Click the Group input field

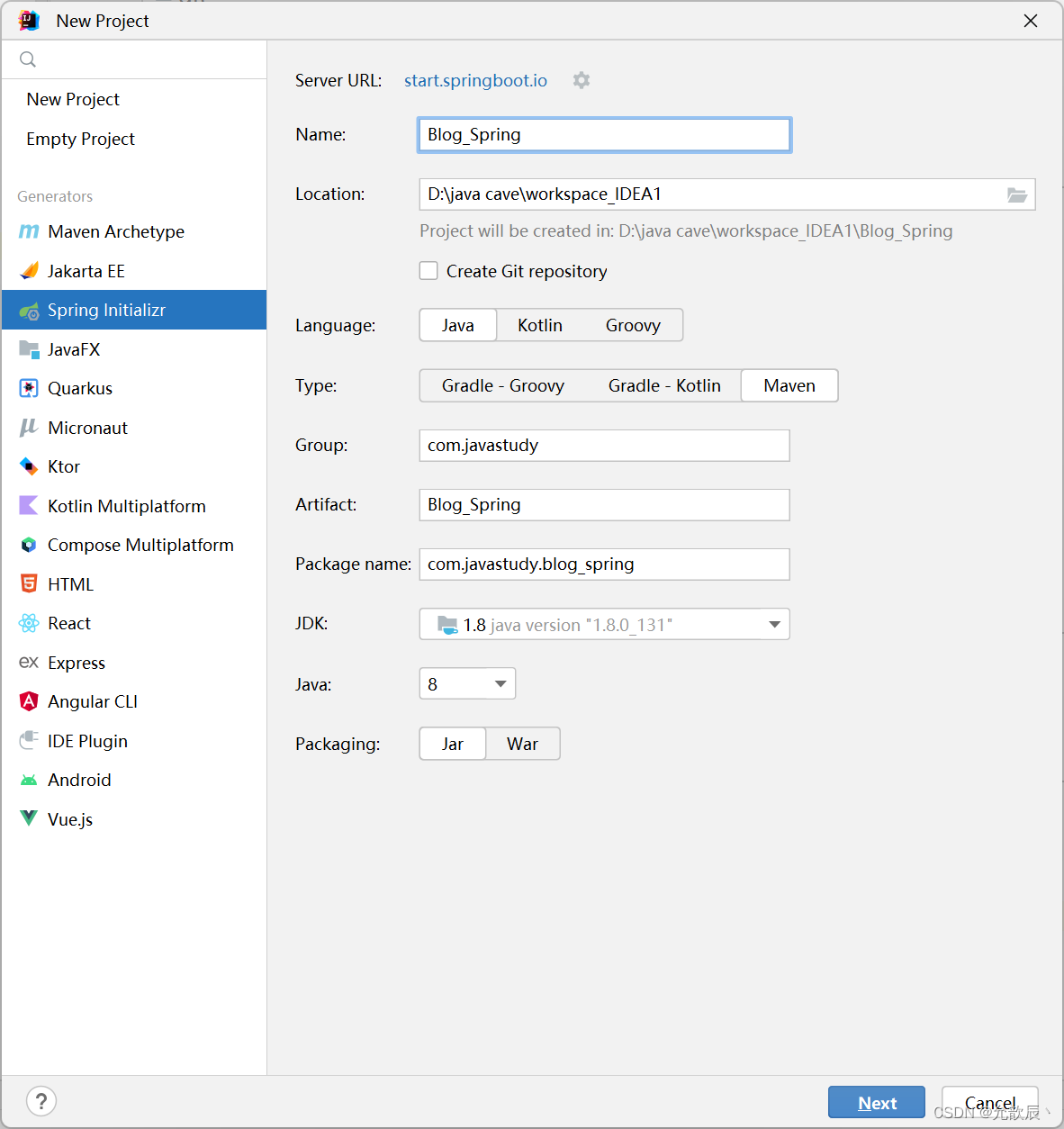(x=604, y=446)
